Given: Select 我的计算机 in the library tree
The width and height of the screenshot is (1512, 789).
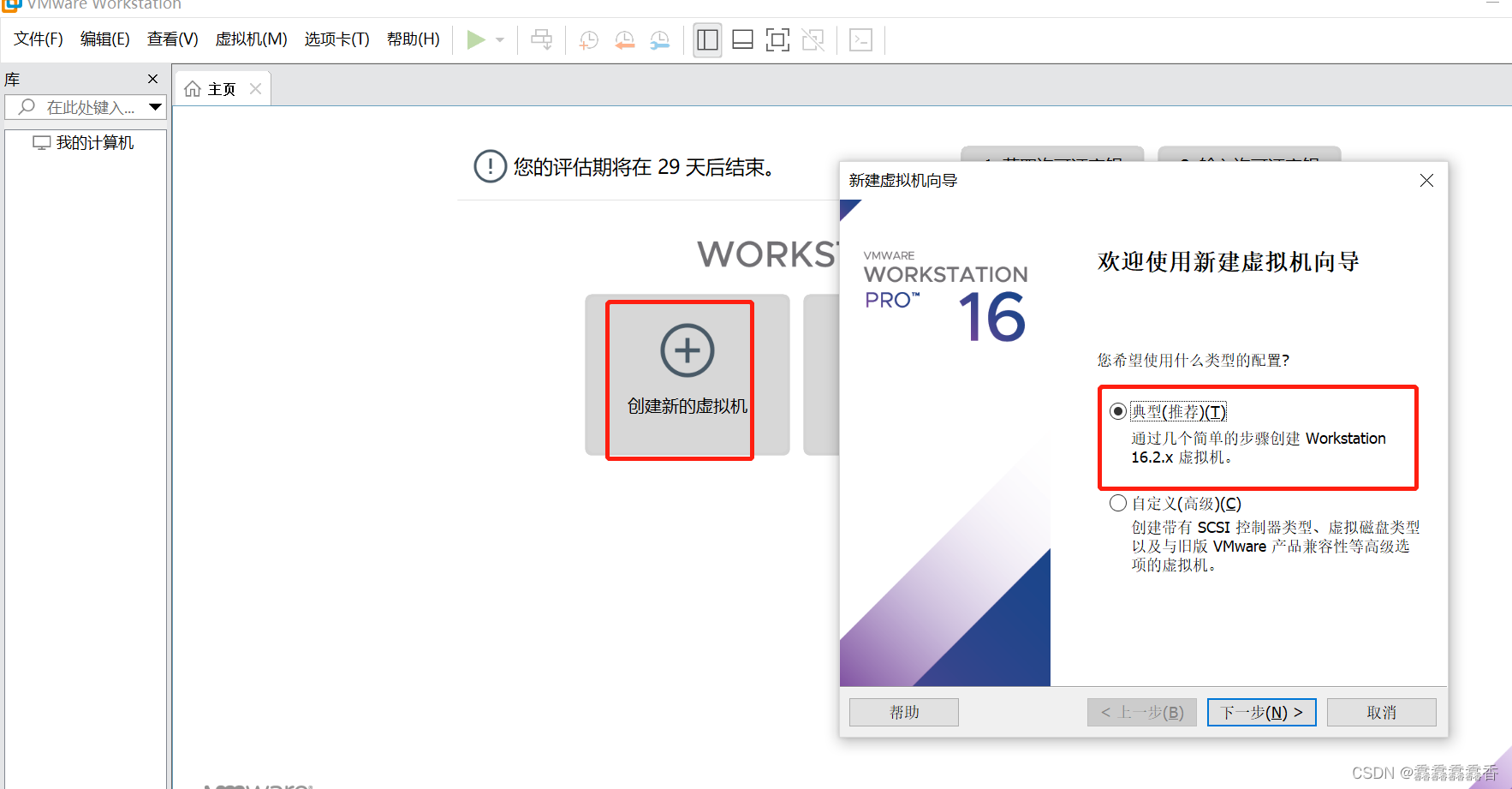Looking at the screenshot, I should click(84, 143).
